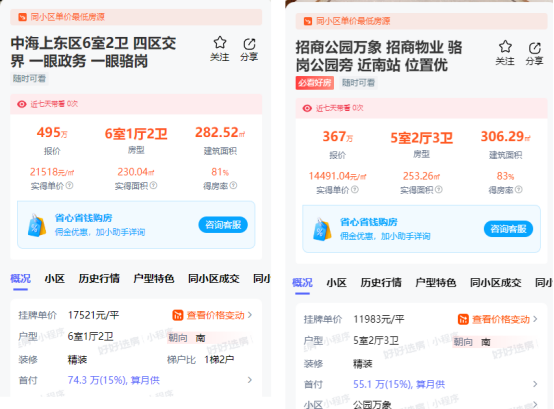Click the 306.29㎡ building area value
The height and width of the screenshot is (409, 554).
click(x=505, y=137)
